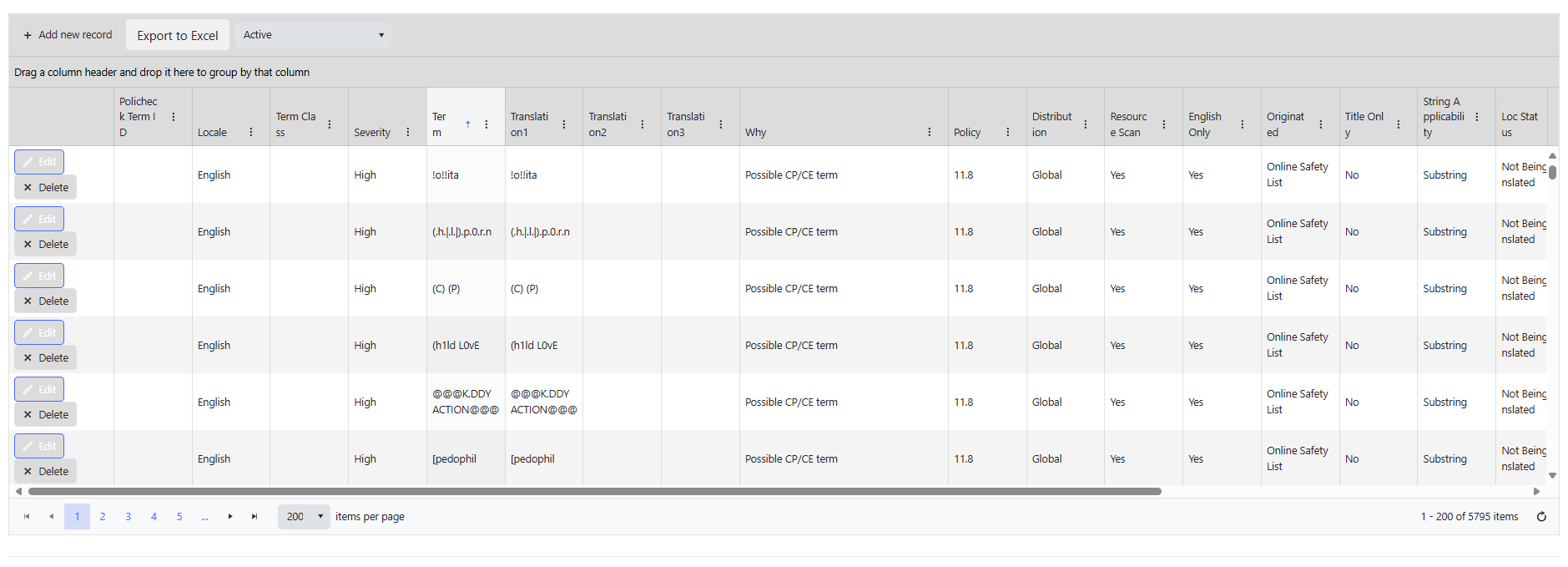Go to the next page arrow
Image resolution: width=1568 pixels, height=567 pixels.
coord(230,517)
